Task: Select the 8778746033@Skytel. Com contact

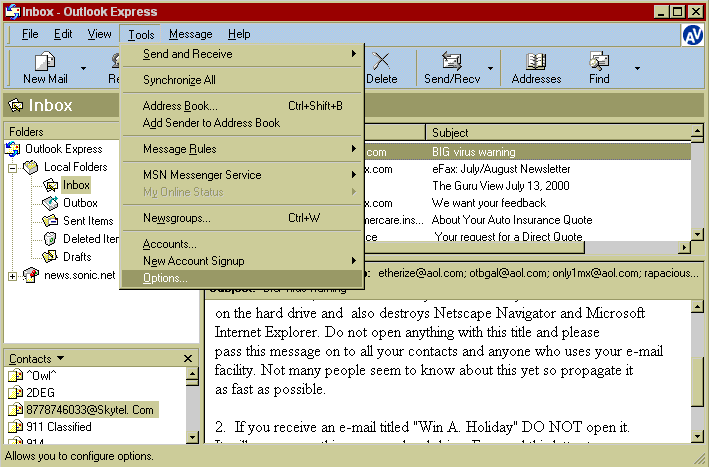Action: 90,410
